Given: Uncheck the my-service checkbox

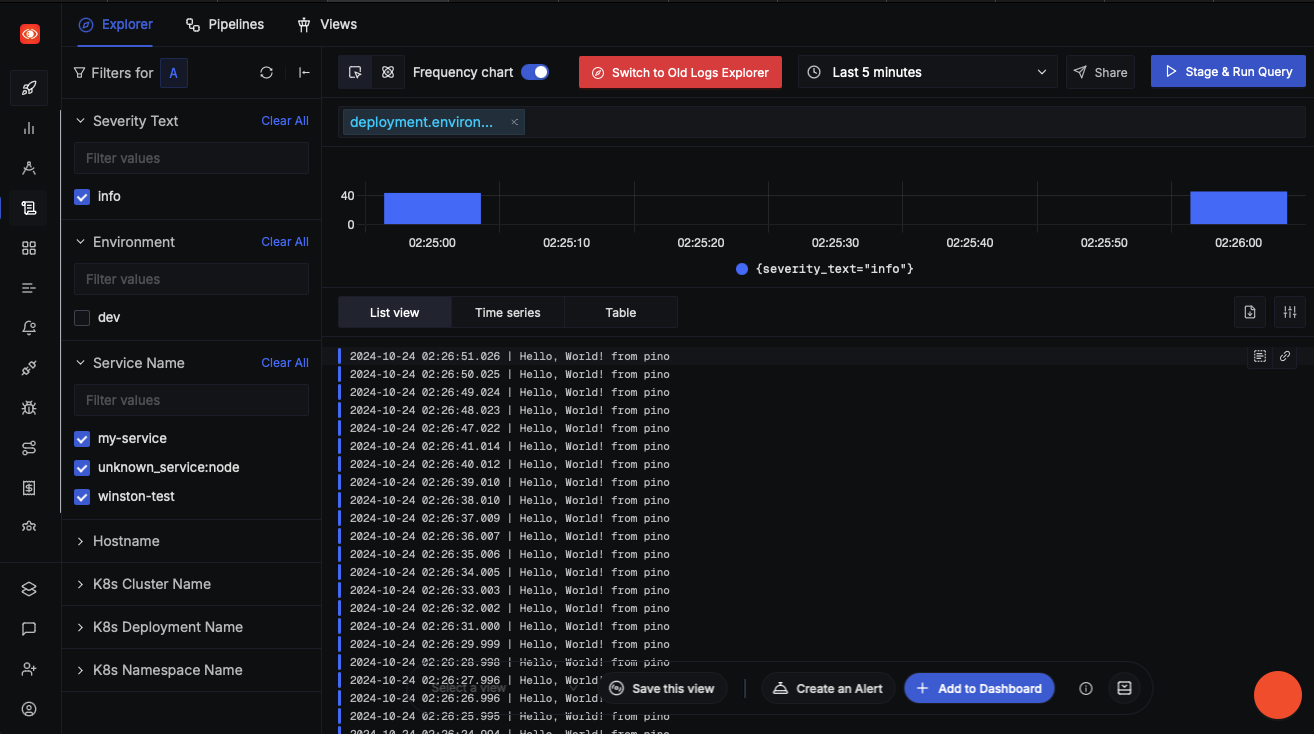Looking at the screenshot, I should (x=82, y=439).
